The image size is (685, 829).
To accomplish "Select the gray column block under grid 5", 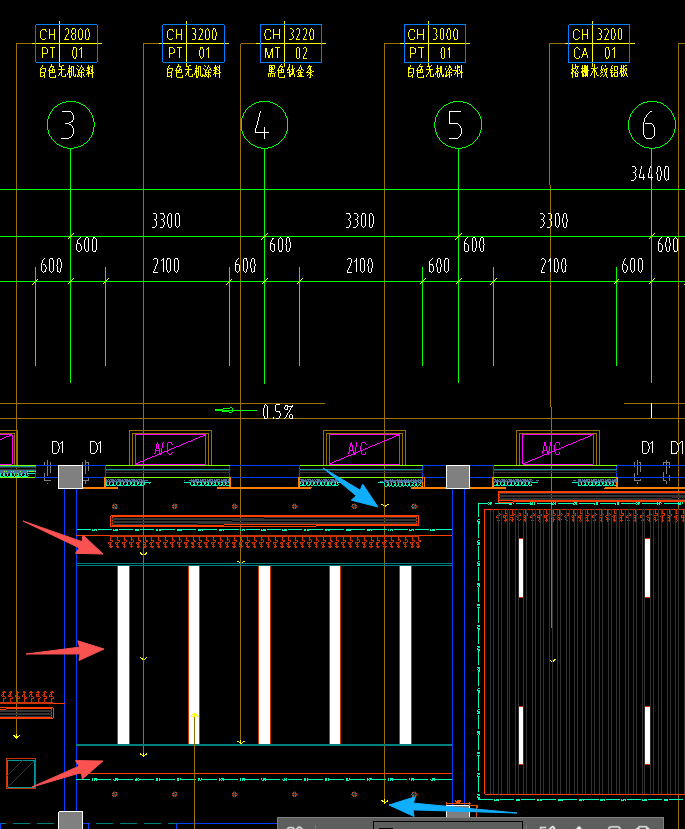I will click(458, 477).
